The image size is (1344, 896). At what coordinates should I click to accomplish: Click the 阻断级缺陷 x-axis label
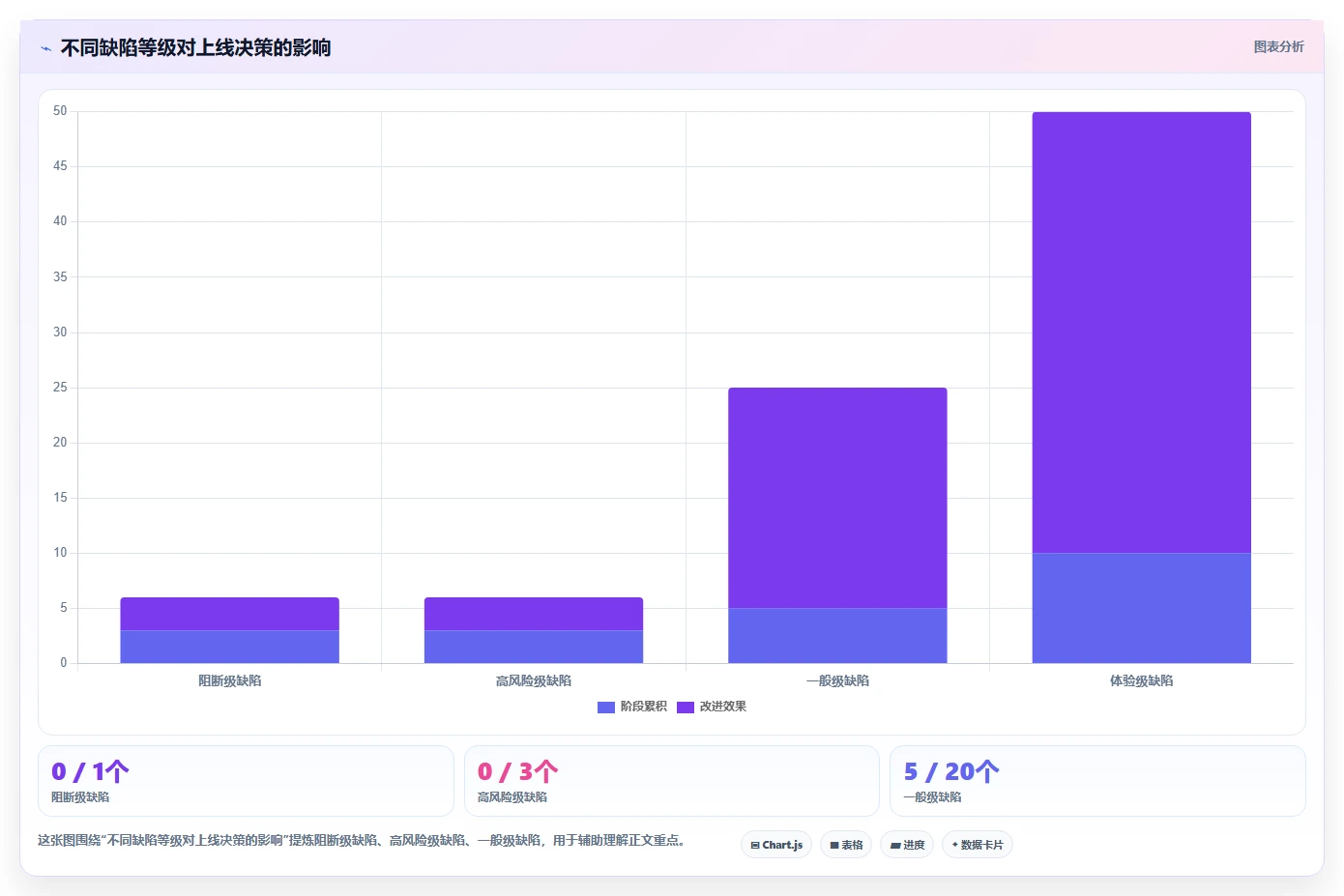pyautogui.click(x=229, y=681)
